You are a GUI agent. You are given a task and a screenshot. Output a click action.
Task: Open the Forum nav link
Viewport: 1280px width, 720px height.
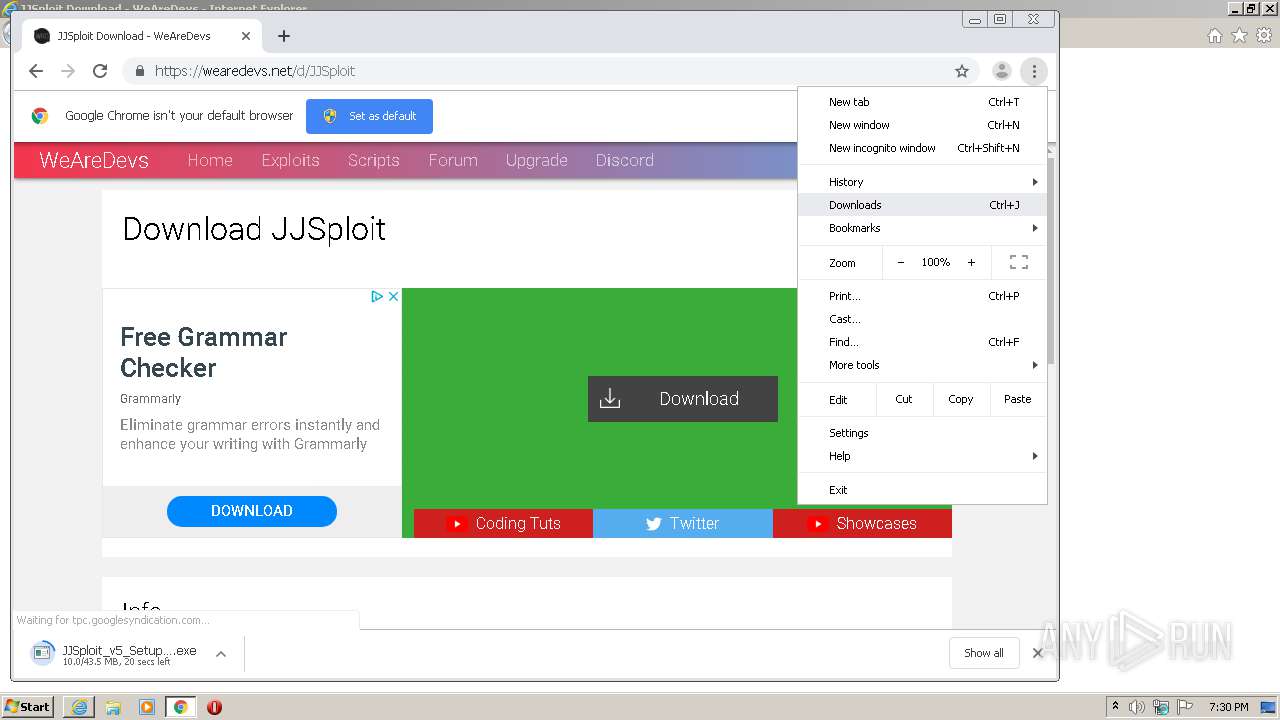[453, 160]
